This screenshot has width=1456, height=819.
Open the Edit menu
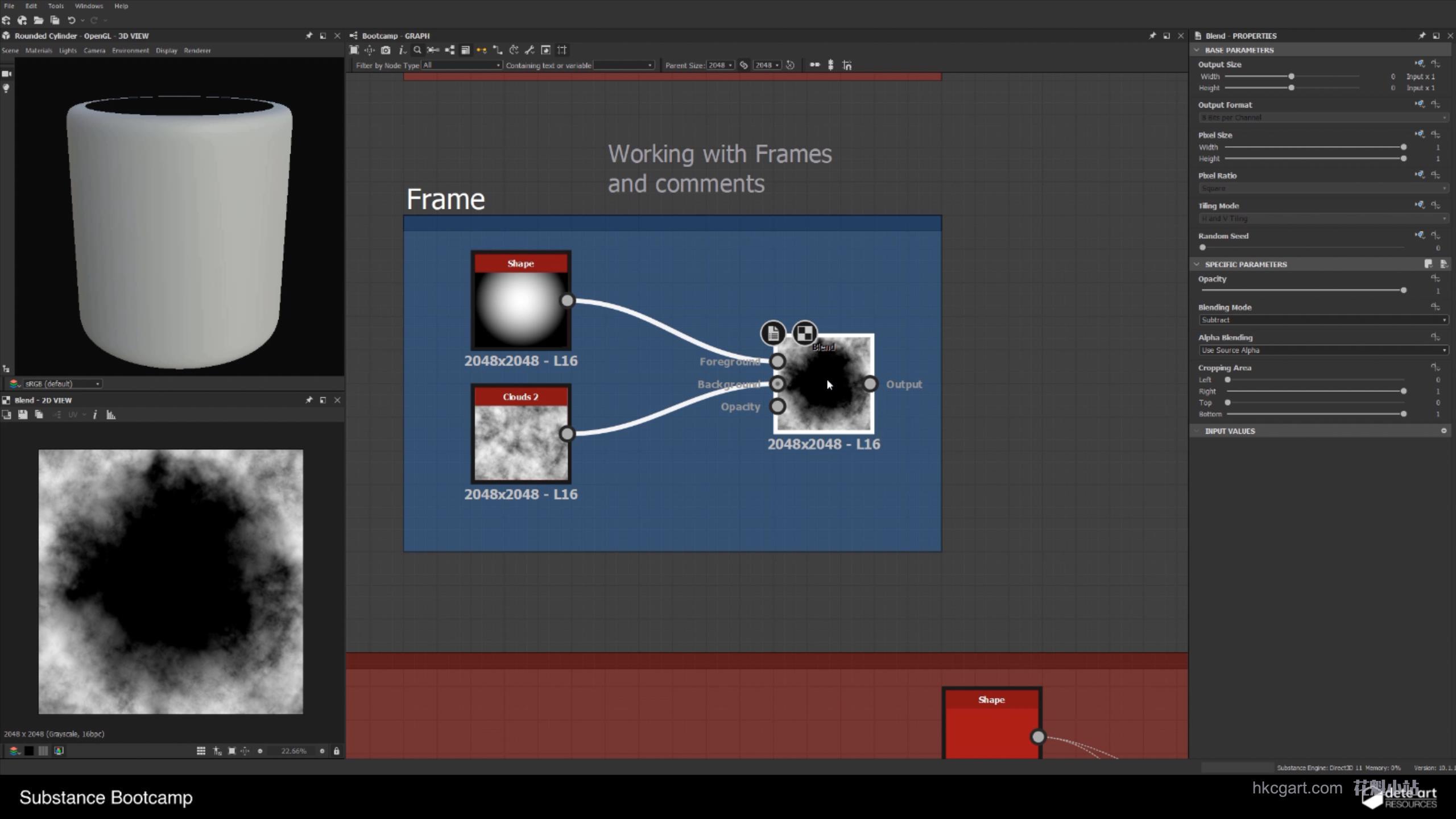tap(31, 6)
